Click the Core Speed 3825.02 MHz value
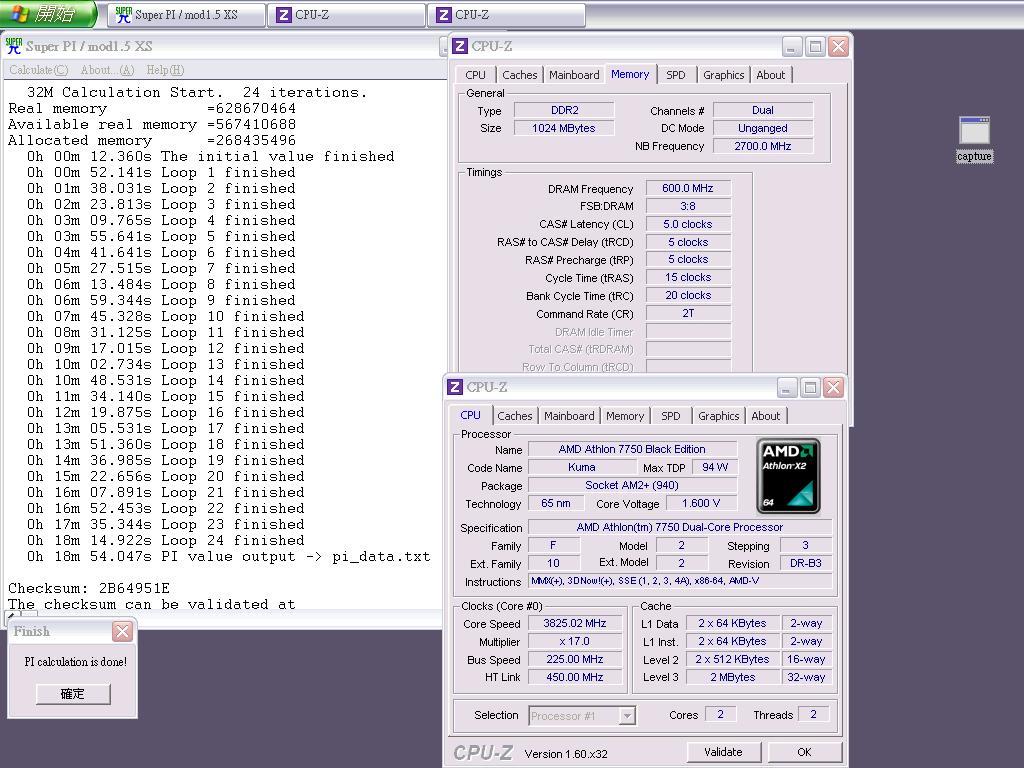Viewport: 1024px width, 768px height. (575, 624)
